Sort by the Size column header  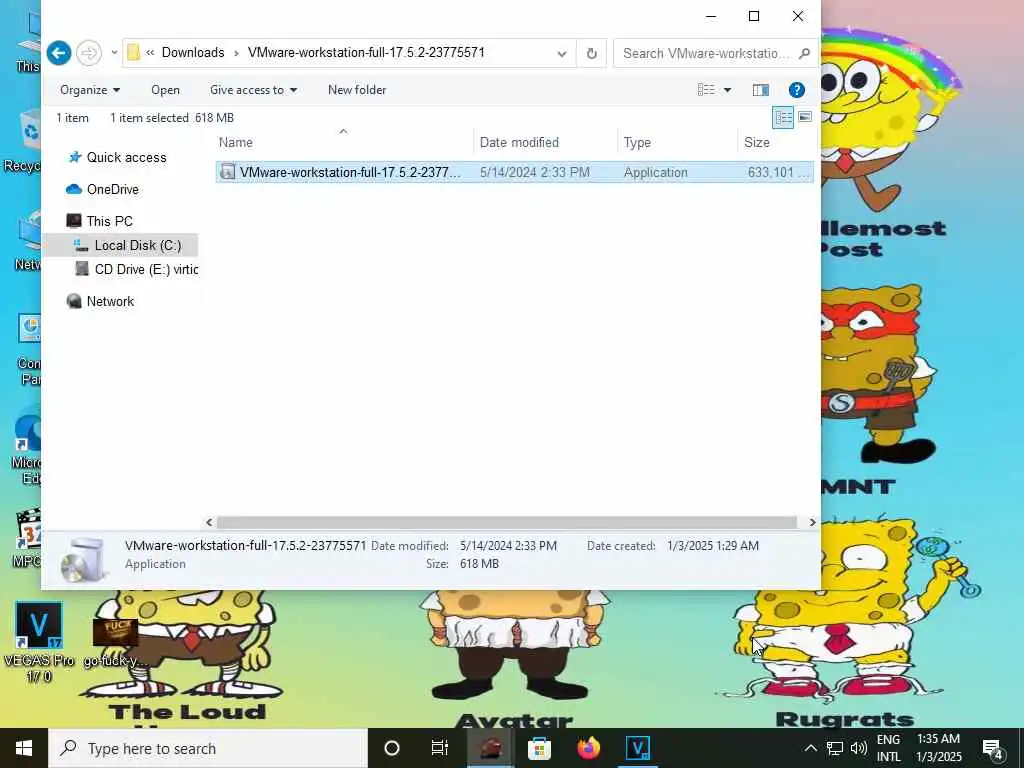tap(777, 142)
